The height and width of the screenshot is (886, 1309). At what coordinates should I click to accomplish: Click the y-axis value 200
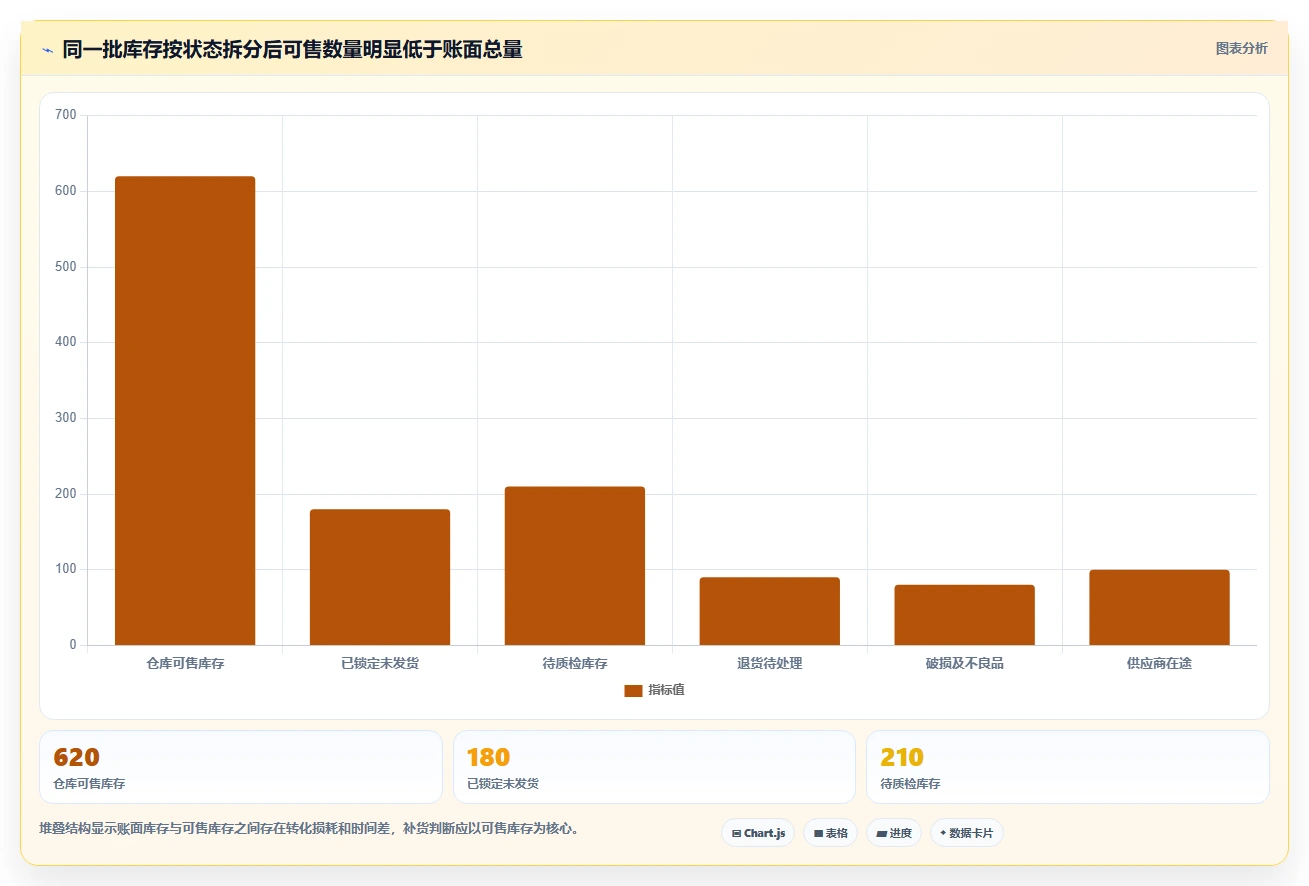point(66,494)
